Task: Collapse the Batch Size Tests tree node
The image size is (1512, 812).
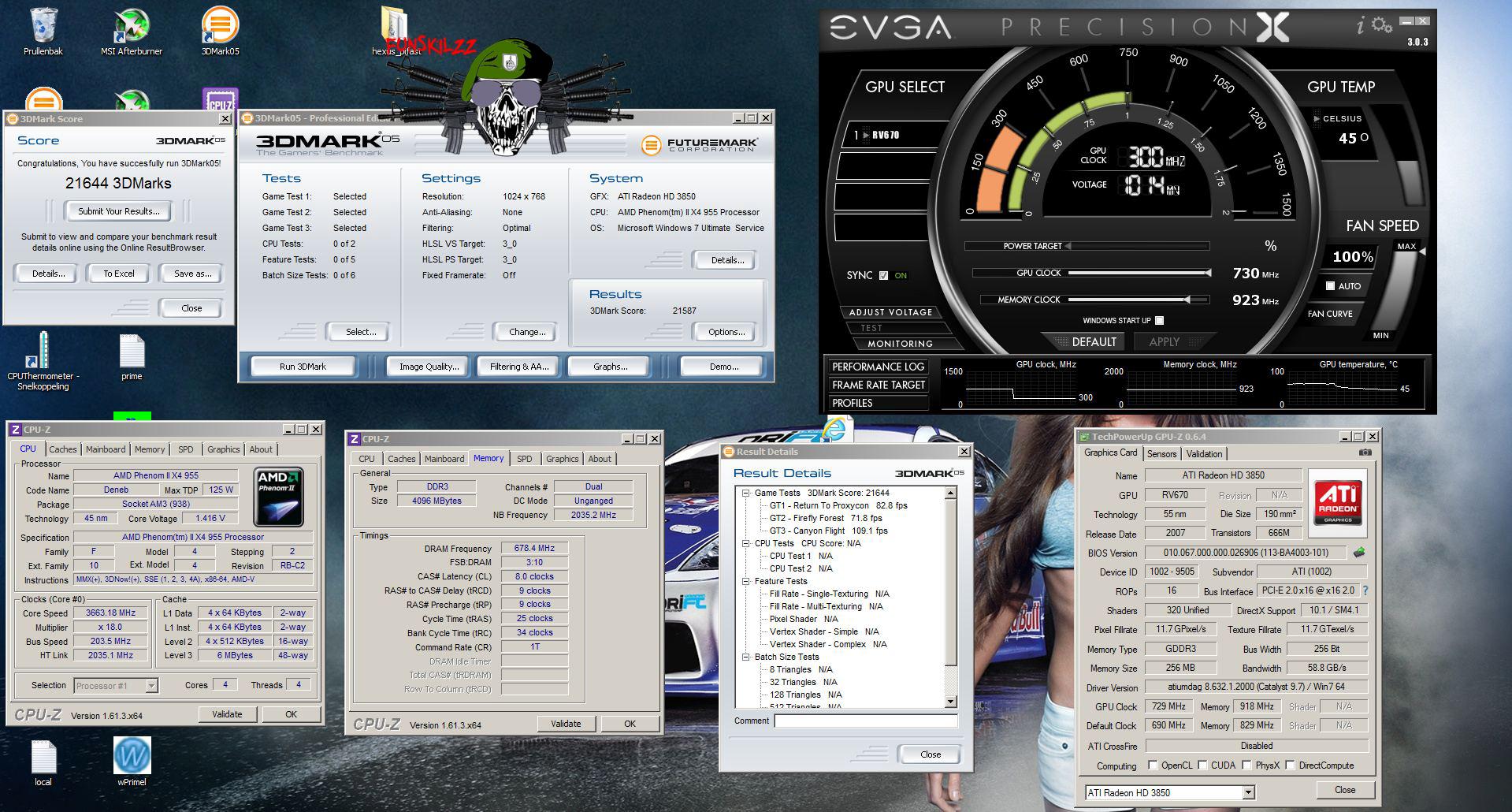Action: [745, 657]
